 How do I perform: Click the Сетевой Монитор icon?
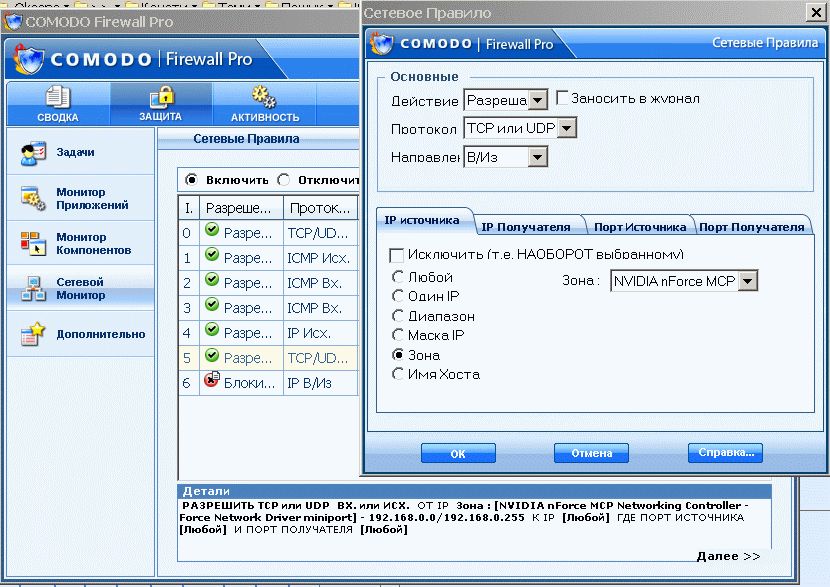point(33,288)
